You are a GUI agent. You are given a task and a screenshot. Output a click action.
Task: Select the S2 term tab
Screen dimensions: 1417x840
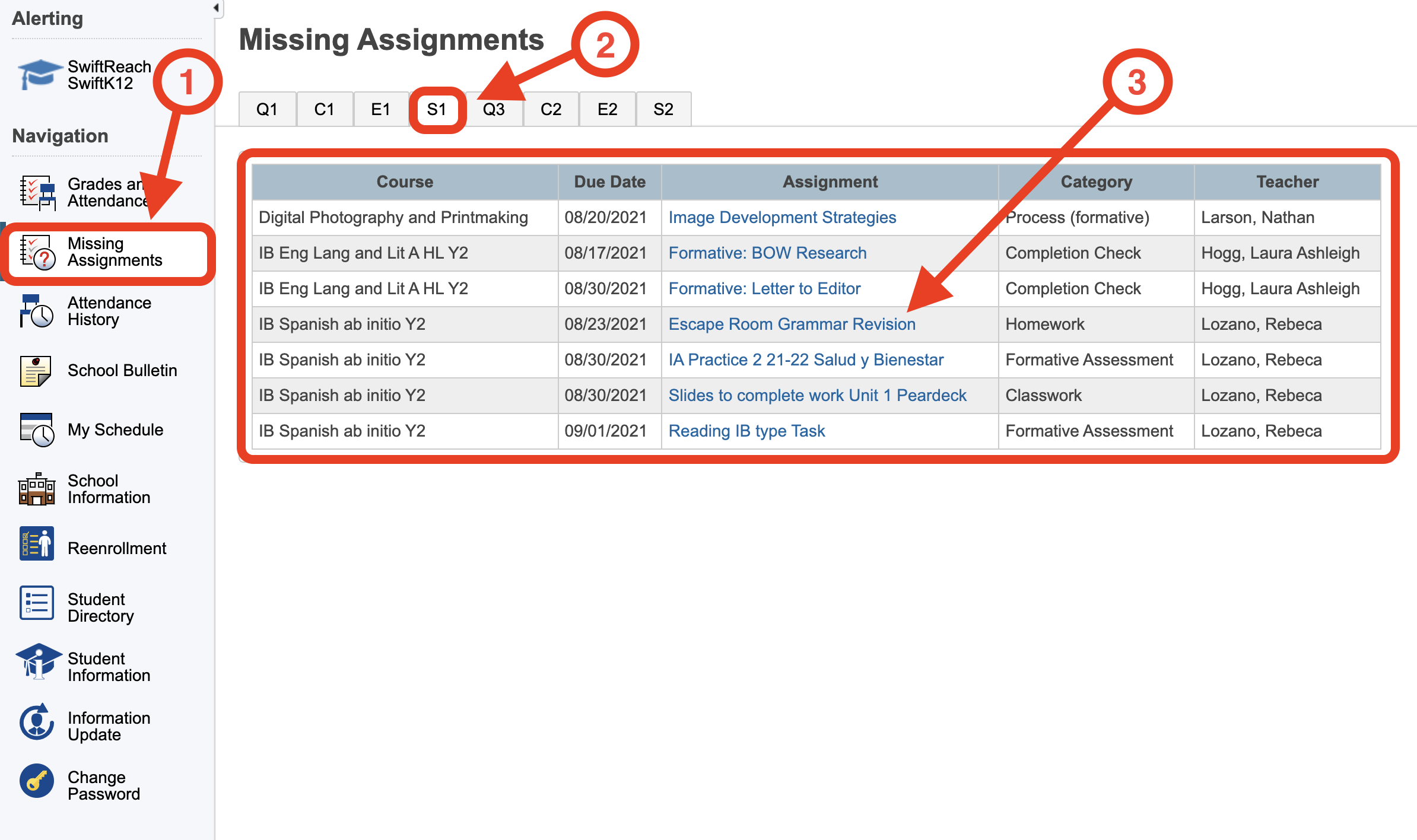click(663, 110)
